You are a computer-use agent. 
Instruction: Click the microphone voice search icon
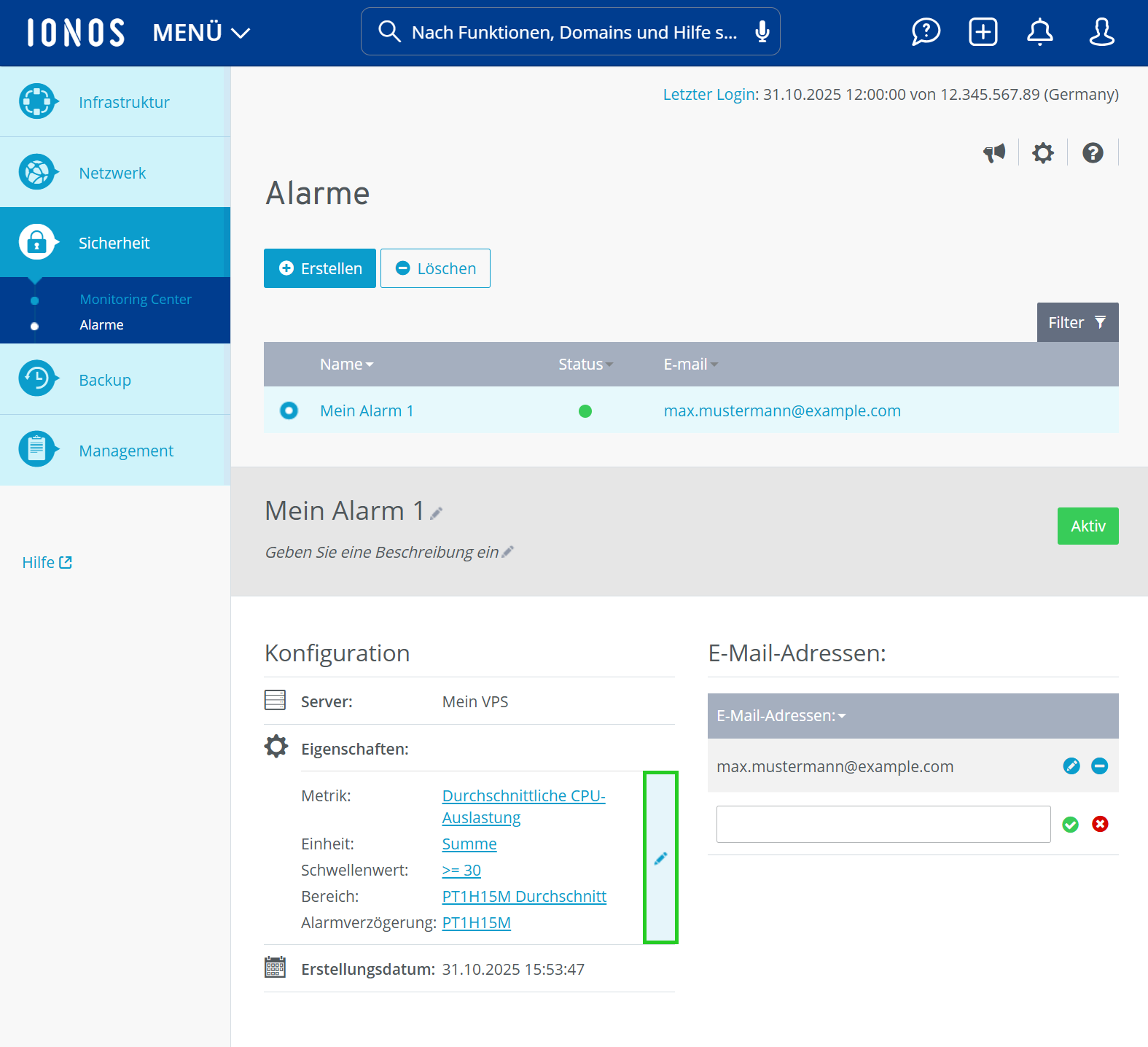pyautogui.click(x=762, y=32)
